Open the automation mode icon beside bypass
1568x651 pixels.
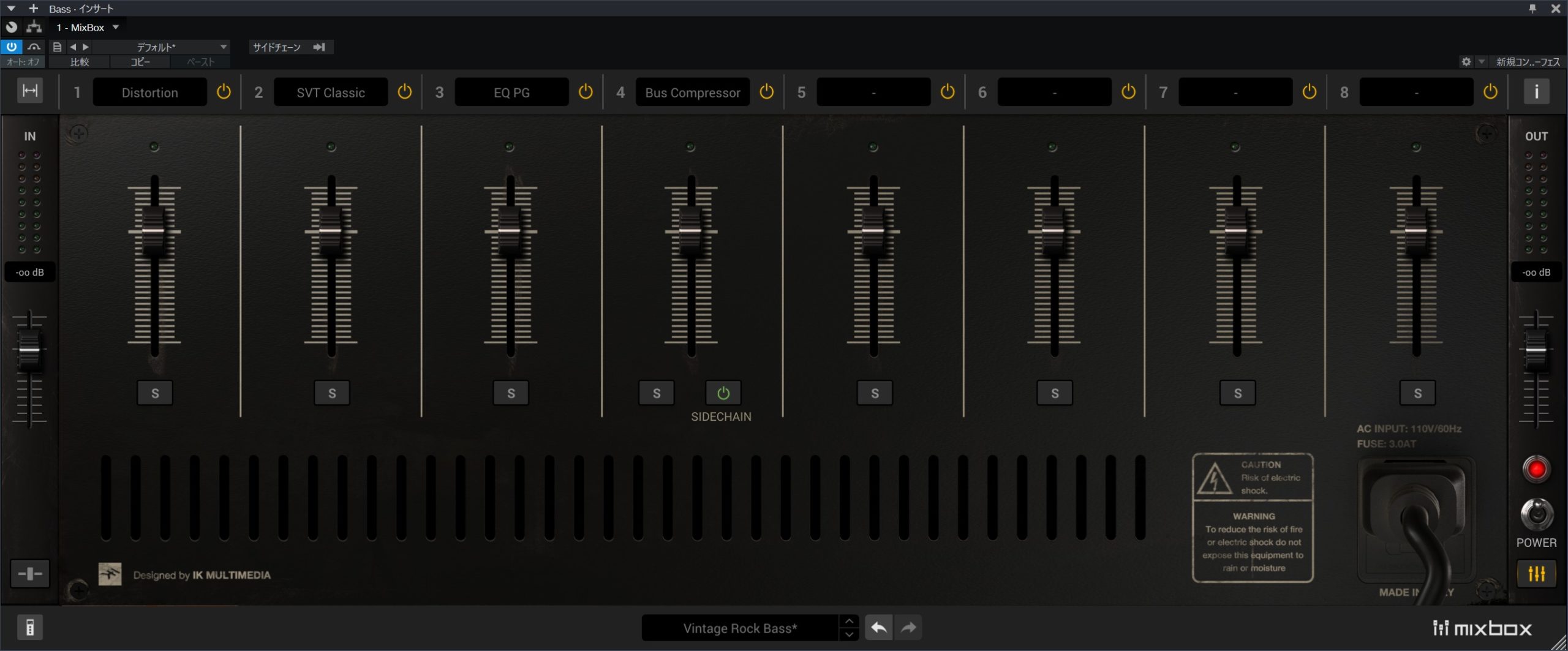34,47
